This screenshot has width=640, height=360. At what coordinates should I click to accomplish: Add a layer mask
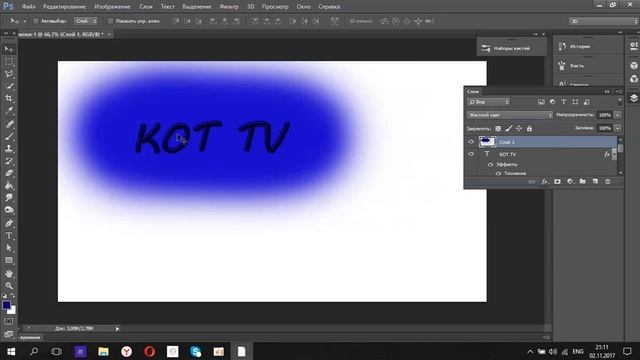(x=557, y=182)
